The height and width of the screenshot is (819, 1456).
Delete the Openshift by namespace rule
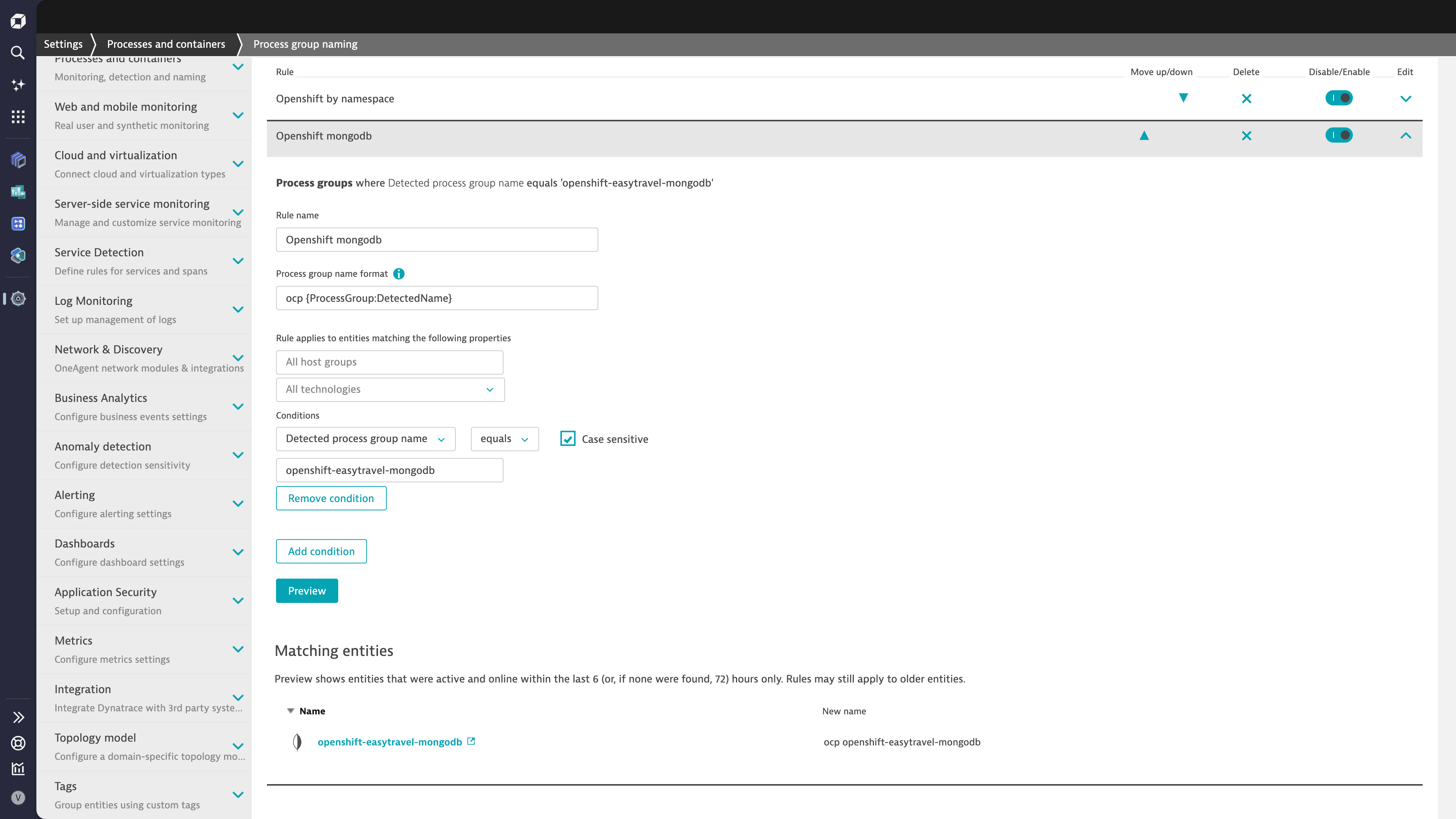click(1246, 99)
